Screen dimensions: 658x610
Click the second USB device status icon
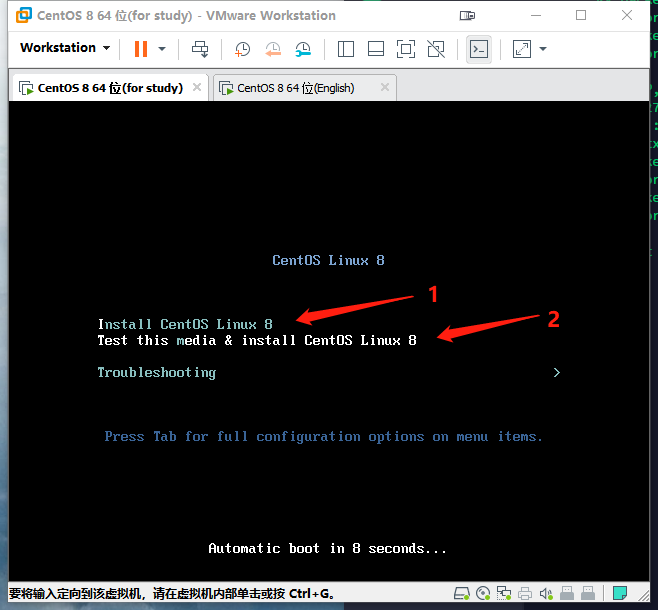[x=588, y=593]
